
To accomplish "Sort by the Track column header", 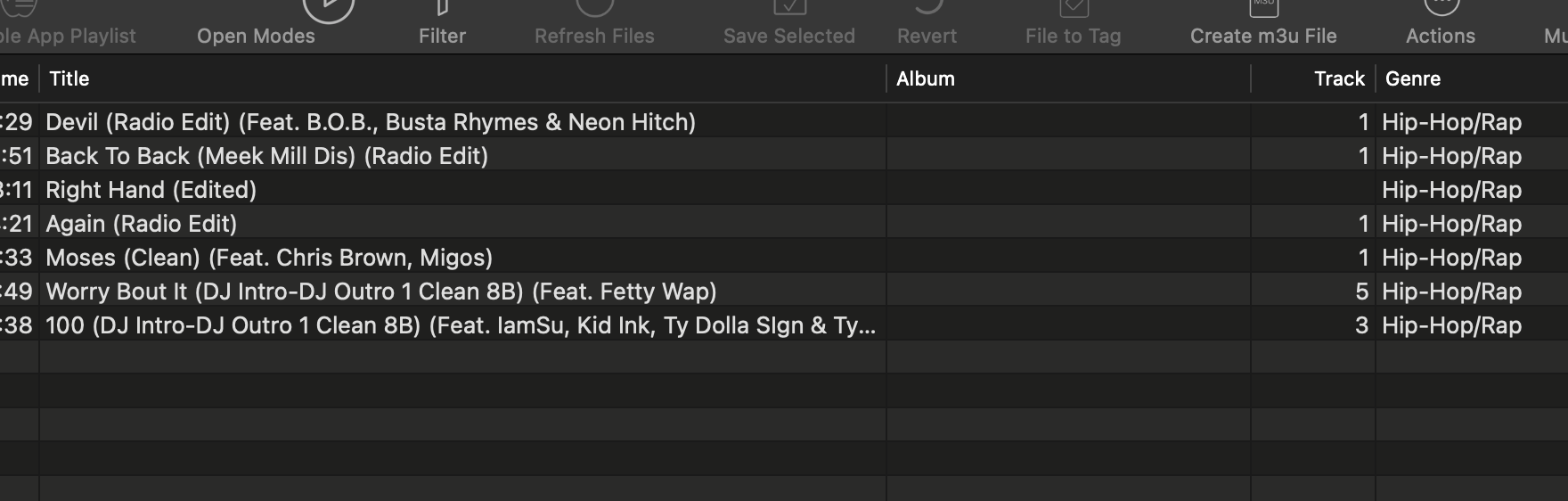I will [1338, 78].
